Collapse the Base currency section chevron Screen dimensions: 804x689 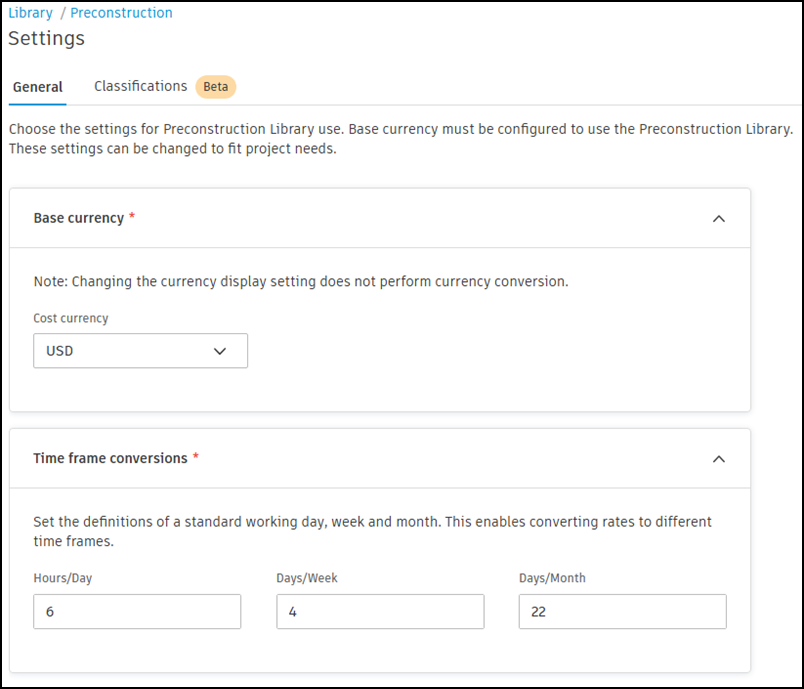pos(718,218)
